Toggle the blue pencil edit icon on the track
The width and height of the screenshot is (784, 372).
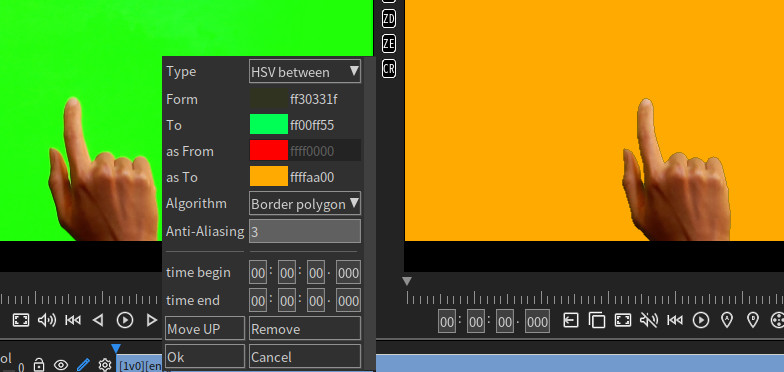point(83,364)
